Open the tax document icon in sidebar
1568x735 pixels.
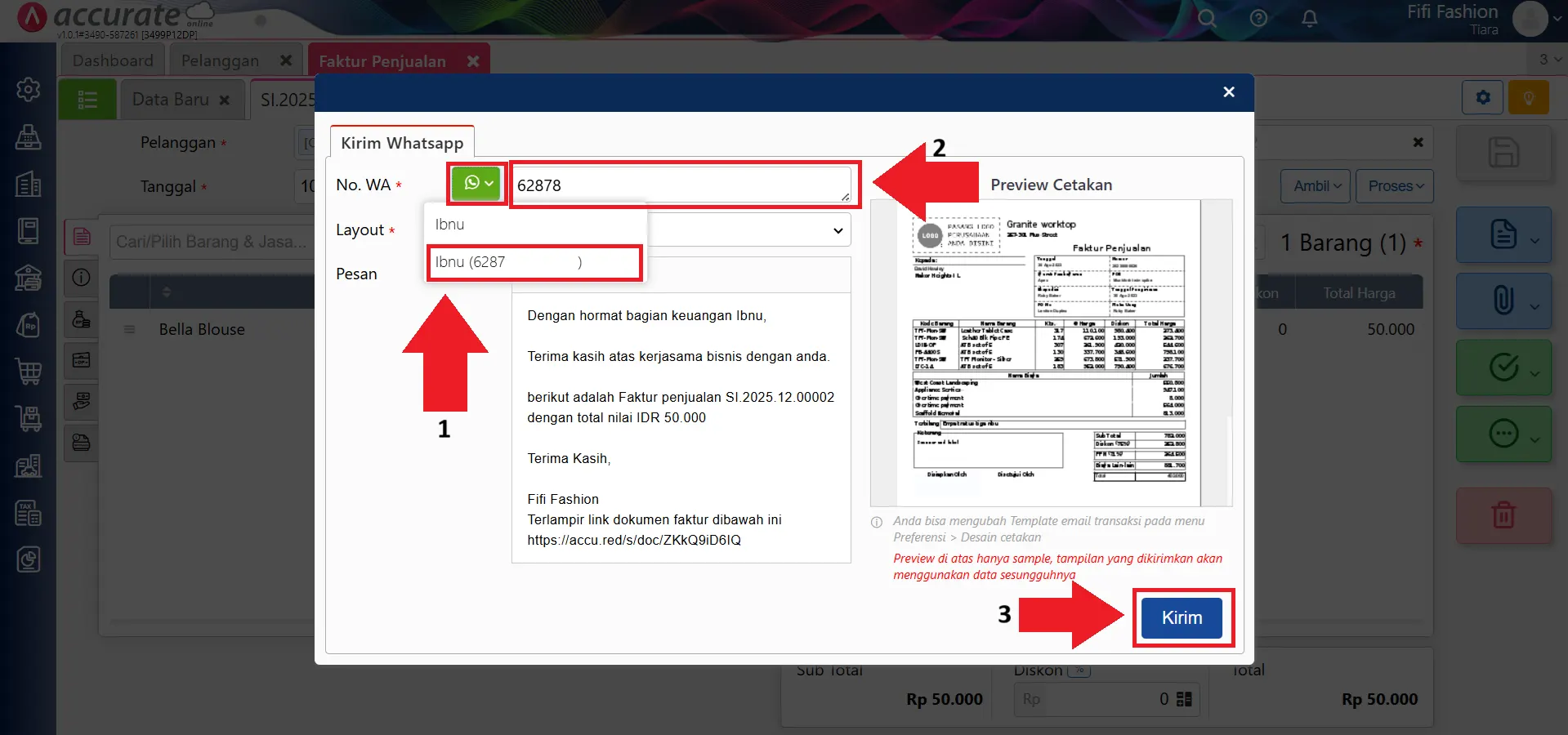pos(28,513)
